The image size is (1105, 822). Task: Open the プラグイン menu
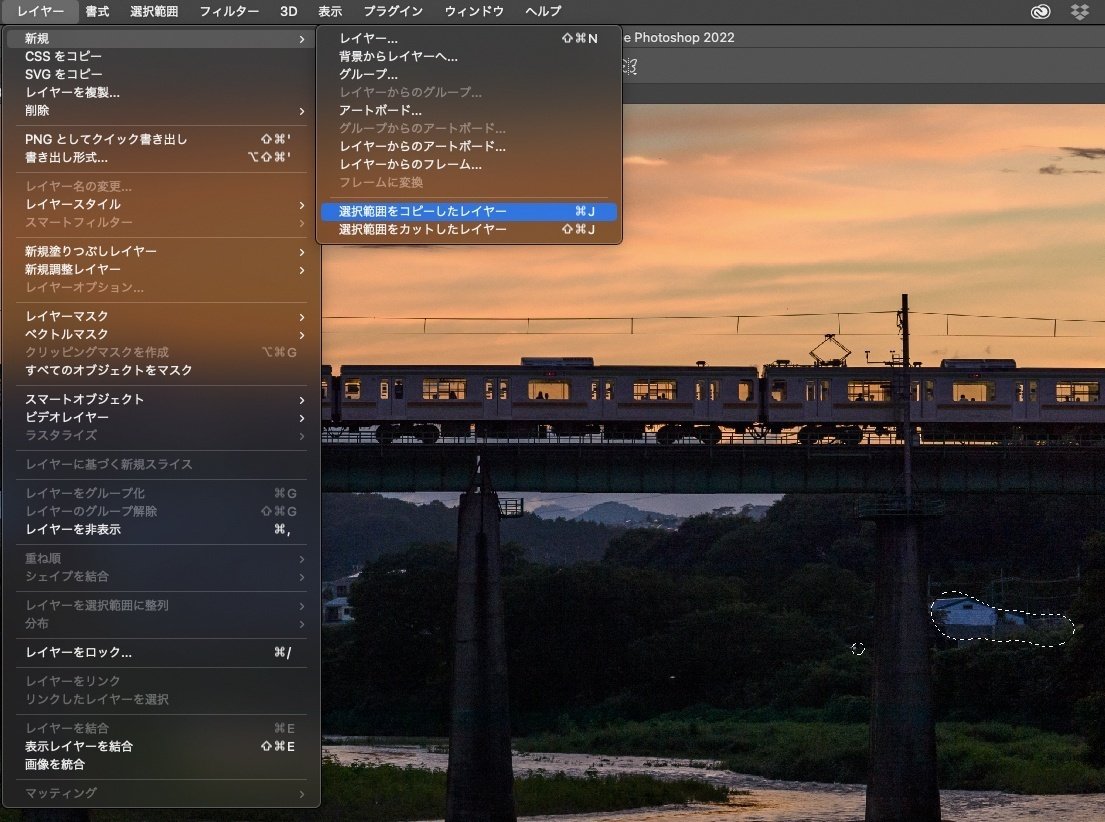click(393, 11)
